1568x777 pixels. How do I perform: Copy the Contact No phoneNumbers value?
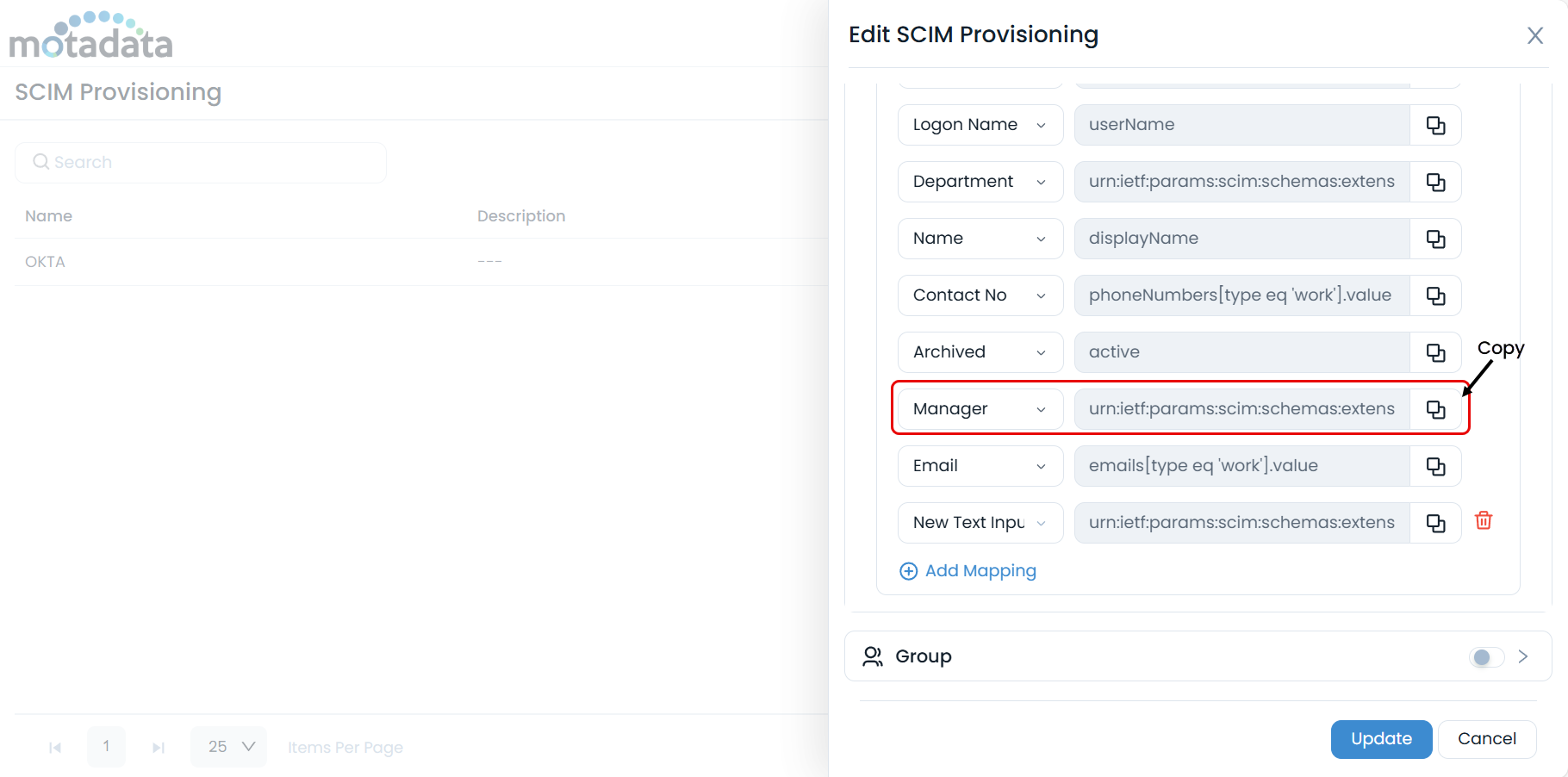pos(1435,295)
